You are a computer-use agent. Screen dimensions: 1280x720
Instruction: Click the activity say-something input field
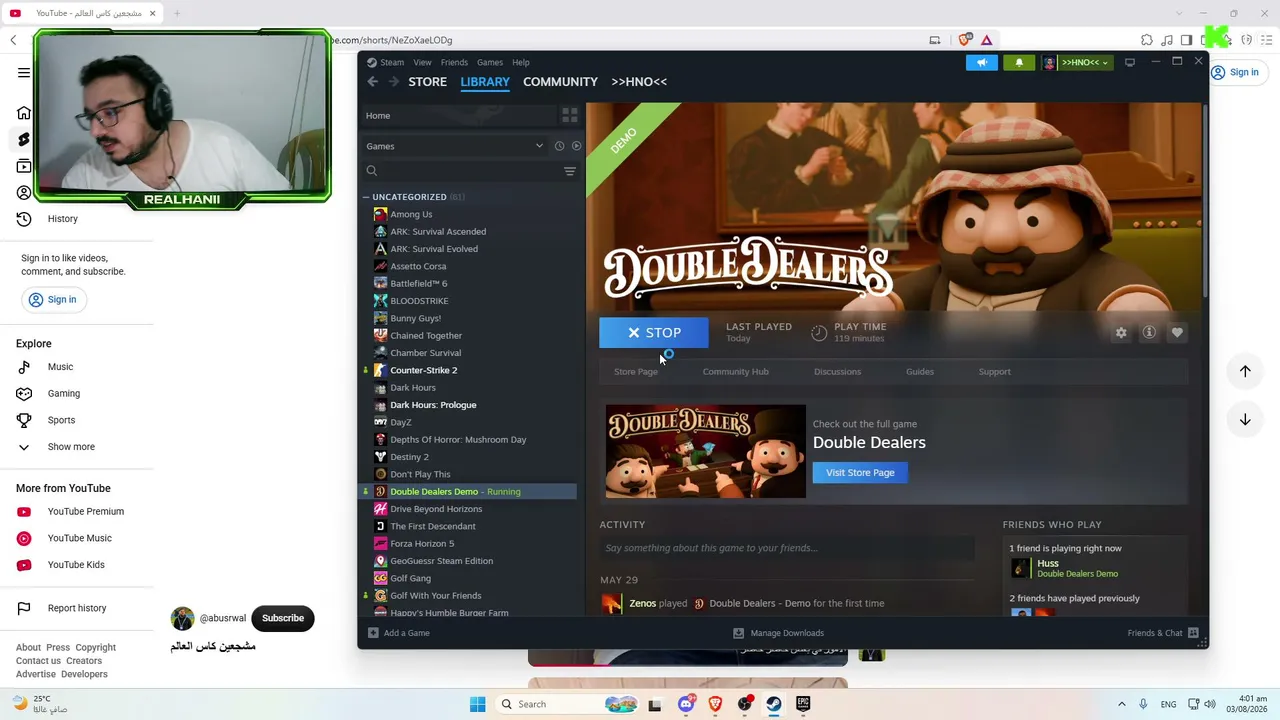(x=787, y=548)
